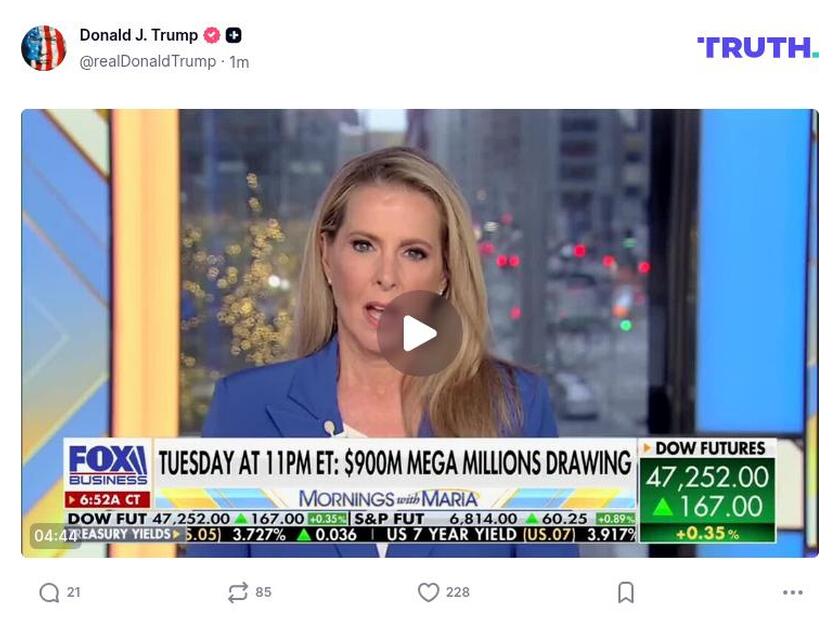Click the Mega Millions headline banner in the video
This screenshot has width=840, height=632.
[395, 463]
